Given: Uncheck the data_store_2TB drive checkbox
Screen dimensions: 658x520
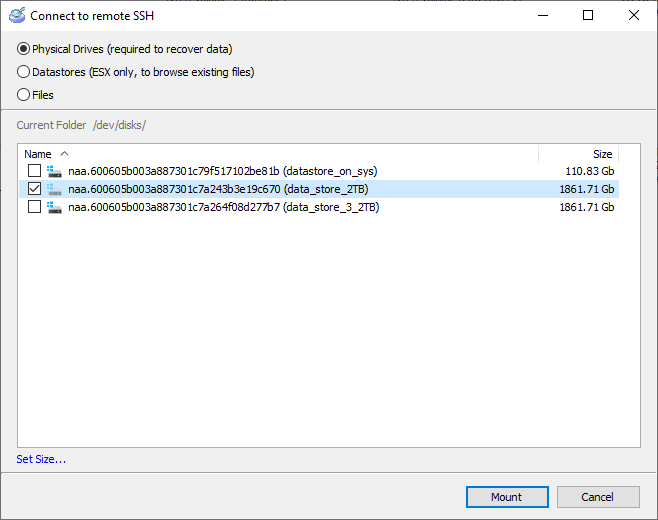Looking at the screenshot, I should click(35, 189).
